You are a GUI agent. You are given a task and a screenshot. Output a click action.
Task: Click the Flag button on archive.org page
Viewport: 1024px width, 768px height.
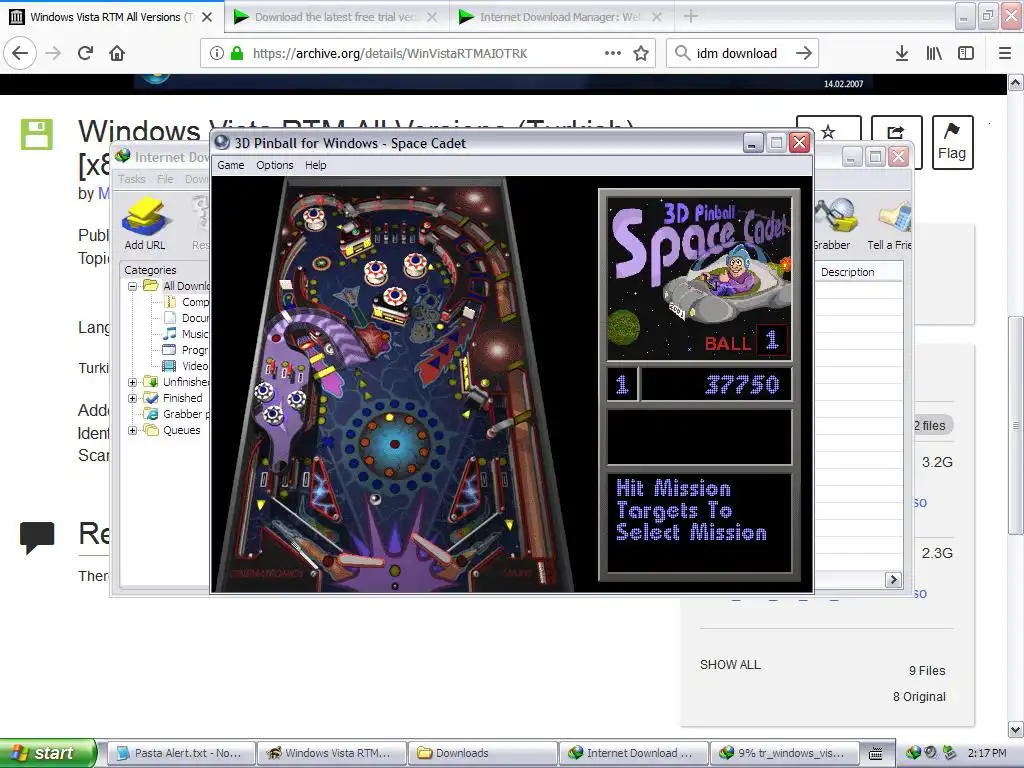tap(952, 142)
